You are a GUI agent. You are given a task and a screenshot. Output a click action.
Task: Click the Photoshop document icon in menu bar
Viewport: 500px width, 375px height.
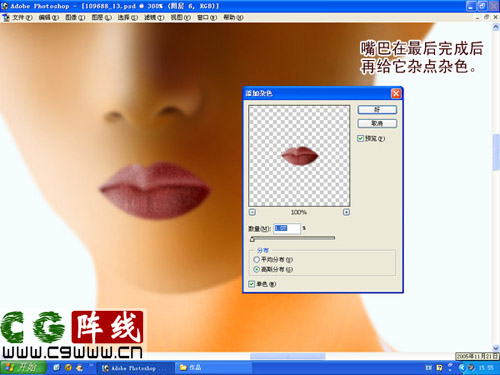(6, 17)
